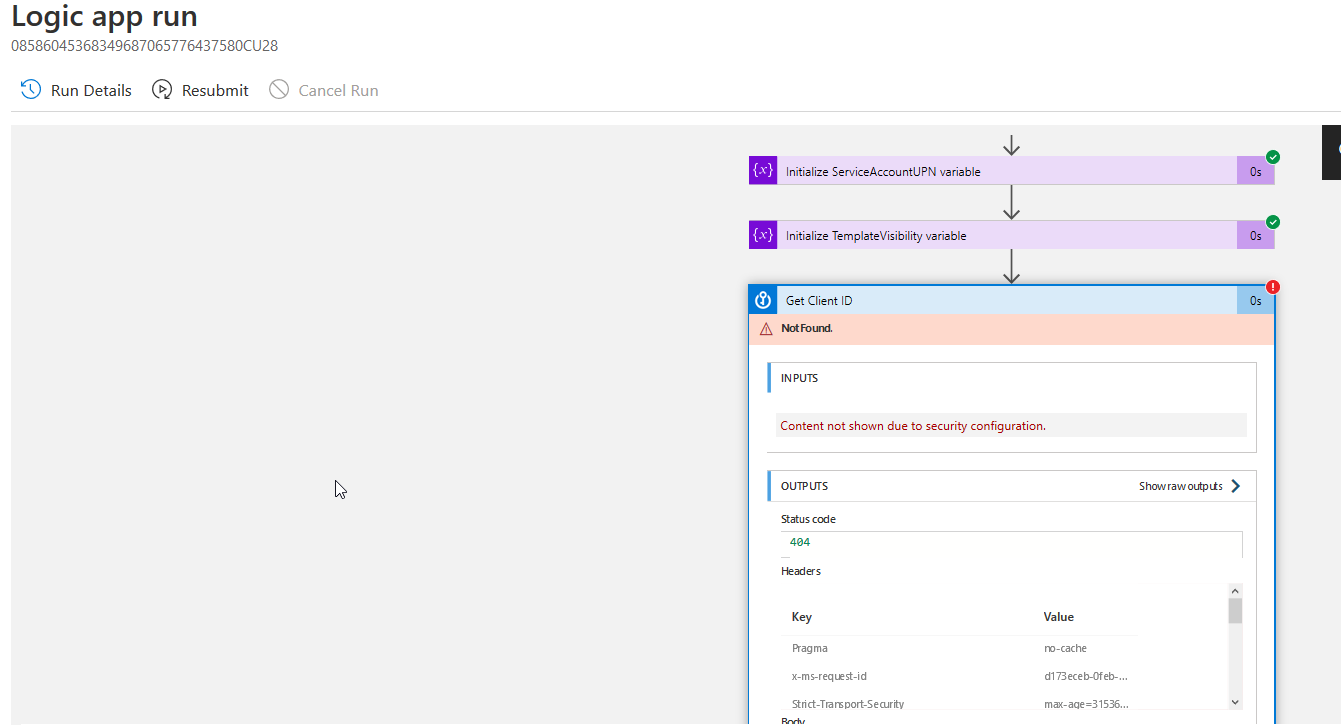Click the truncated x-ms-request-id value
The width and height of the screenshot is (1341, 725).
[1086, 675]
